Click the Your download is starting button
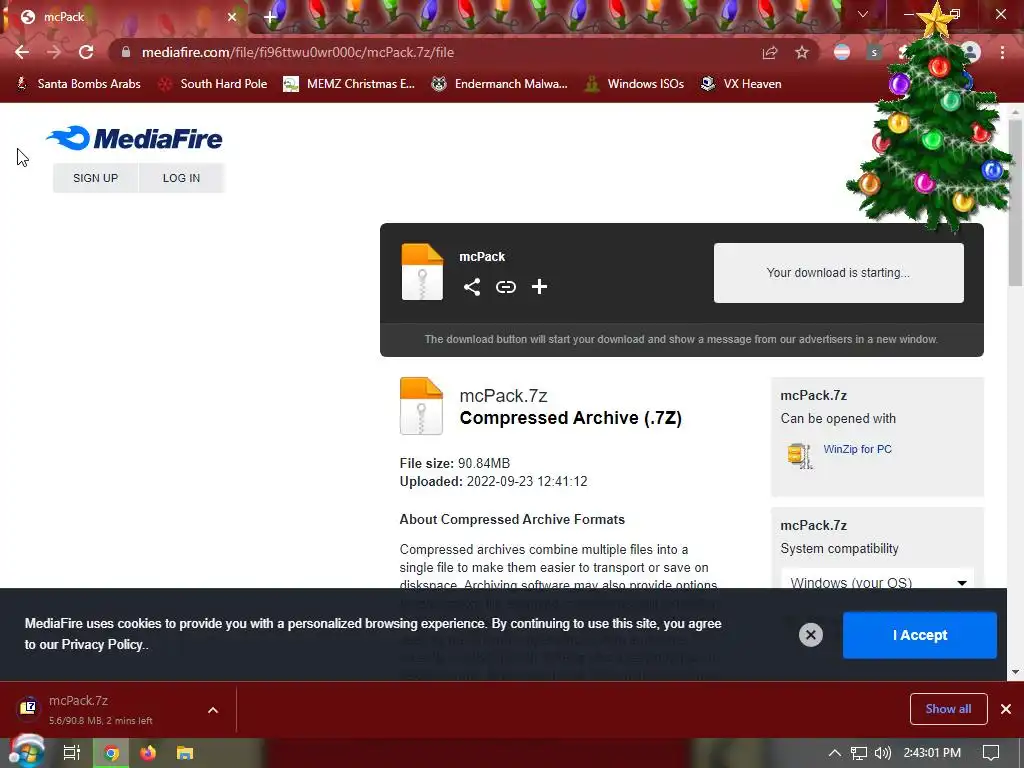Screen dimensions: 1024x768 (x=839, y=273)
